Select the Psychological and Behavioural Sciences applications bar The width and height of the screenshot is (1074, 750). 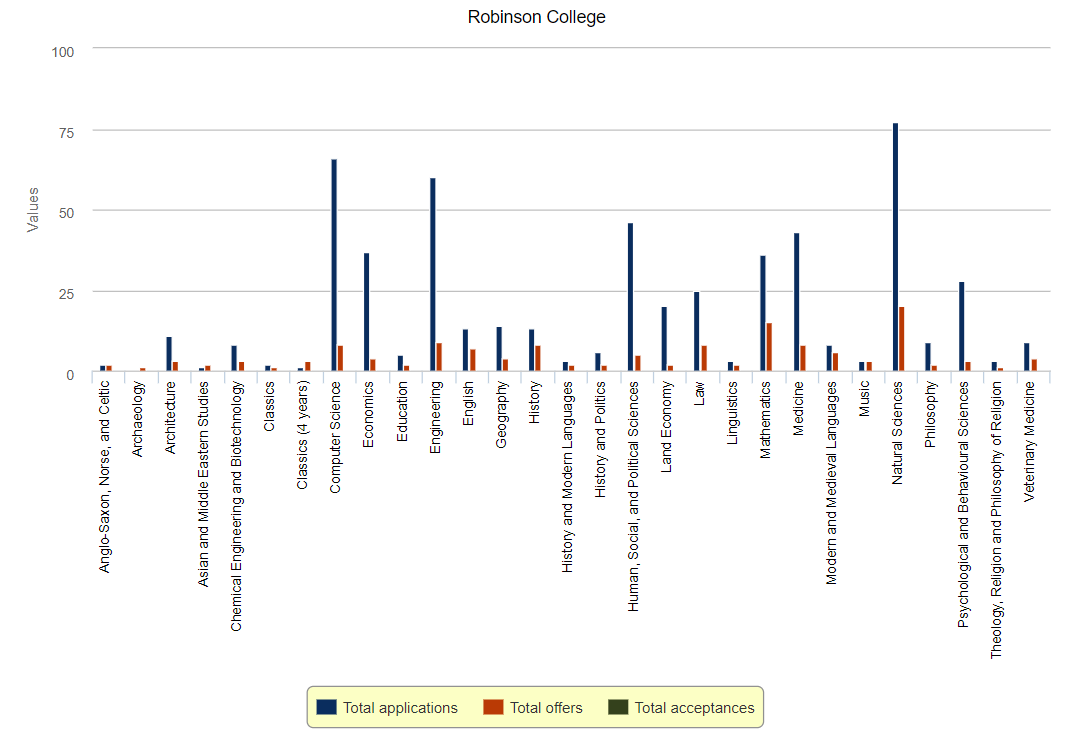962,327
